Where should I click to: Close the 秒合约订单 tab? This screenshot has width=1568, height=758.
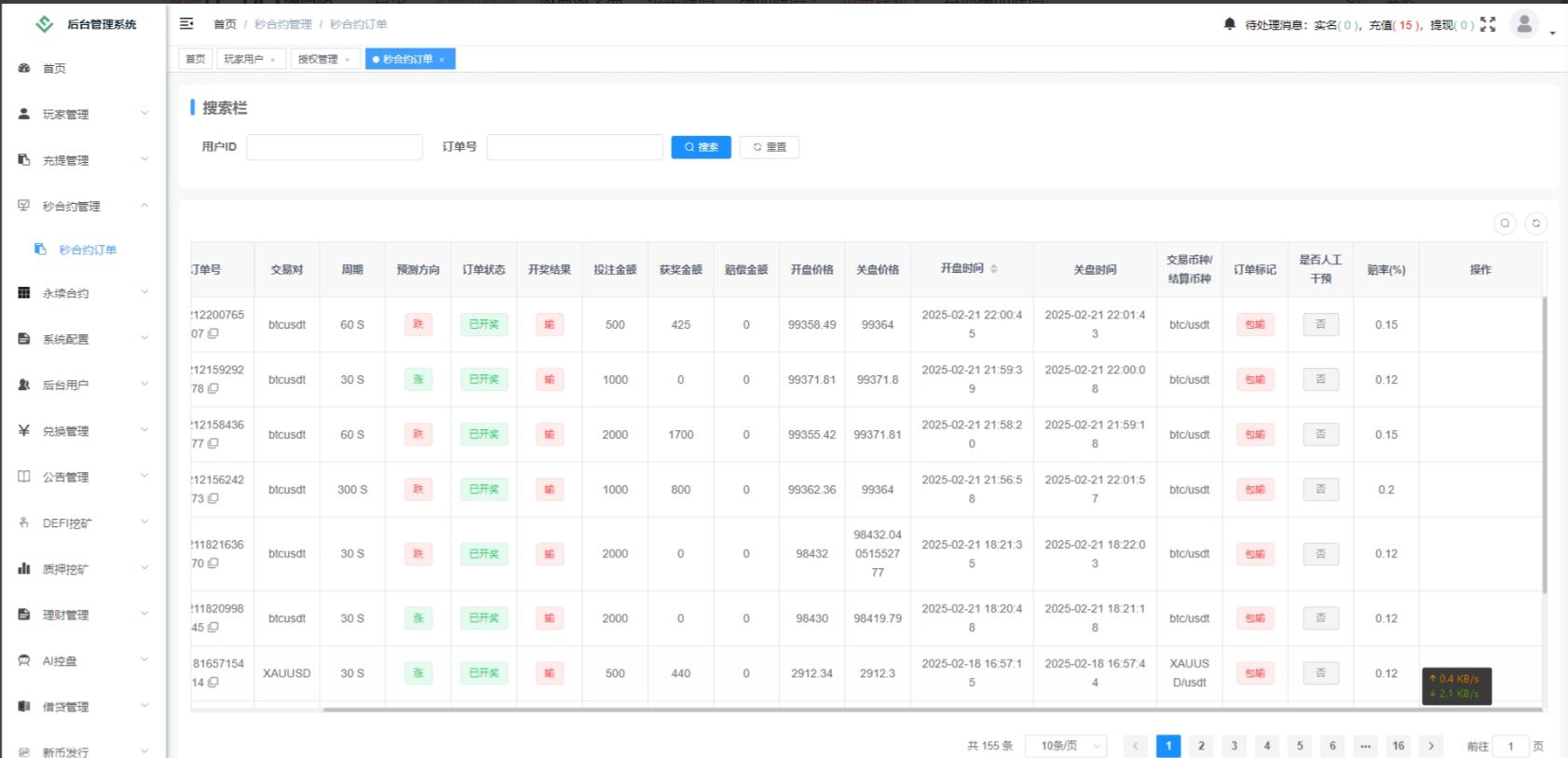pos(442,60)
